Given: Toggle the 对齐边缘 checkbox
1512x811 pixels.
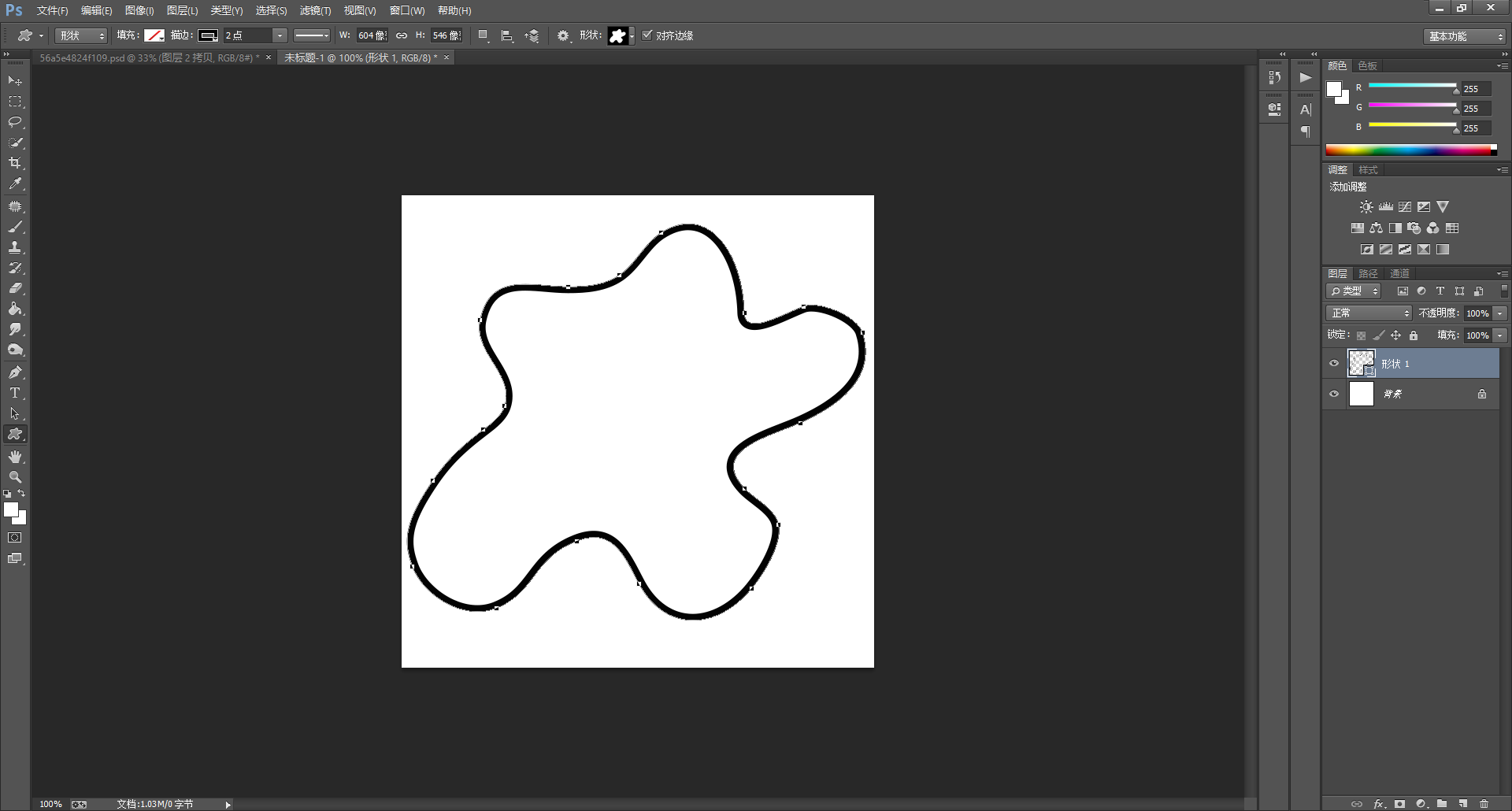Looking at the screenshot, I should coord(647,35).
